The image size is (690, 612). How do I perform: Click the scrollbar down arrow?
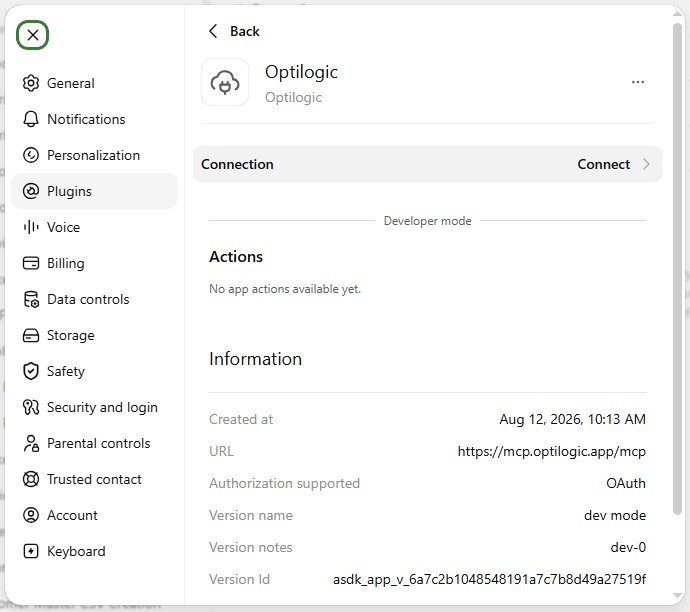(678, 596)
